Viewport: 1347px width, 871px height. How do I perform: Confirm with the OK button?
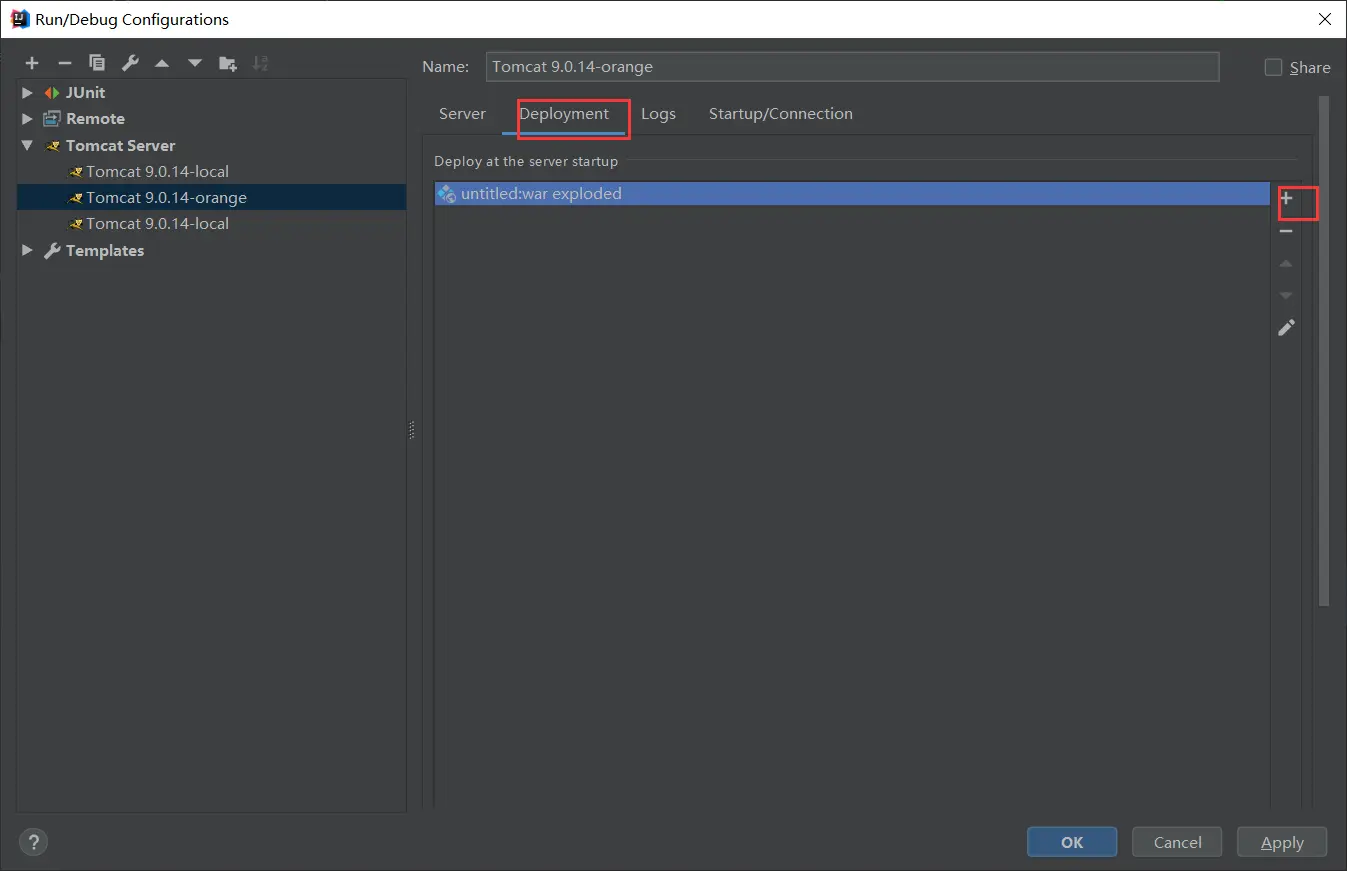coord(1072,842)
